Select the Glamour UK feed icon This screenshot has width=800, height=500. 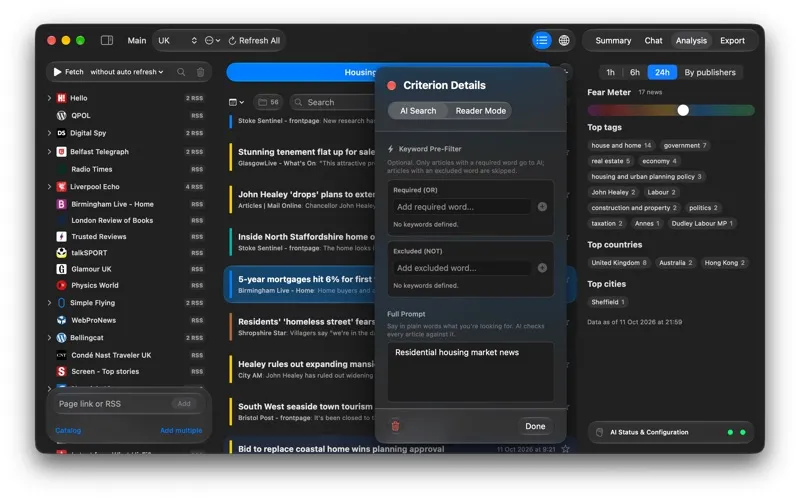tap(61, 269)
